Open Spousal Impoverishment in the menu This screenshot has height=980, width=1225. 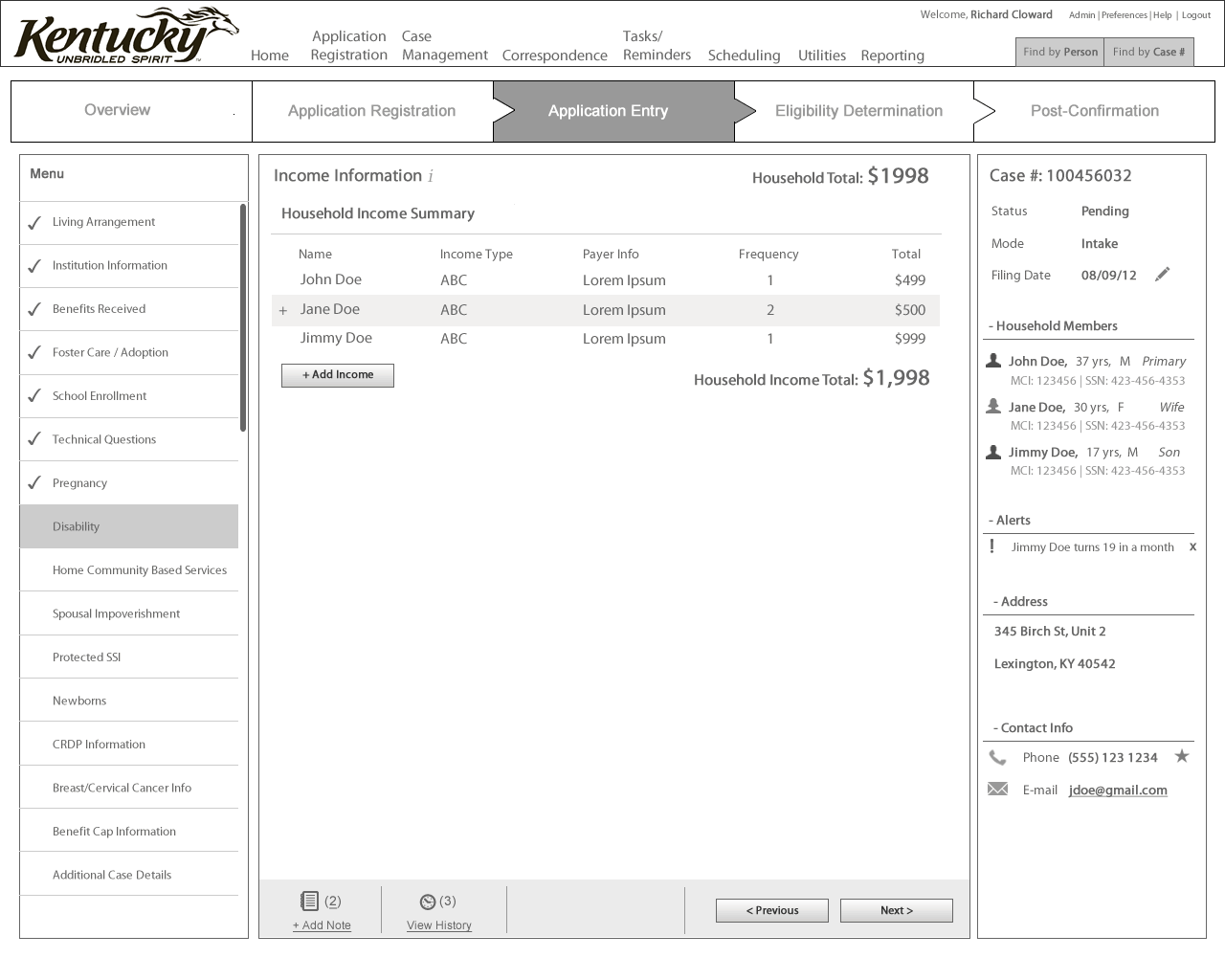coord(129,613)
